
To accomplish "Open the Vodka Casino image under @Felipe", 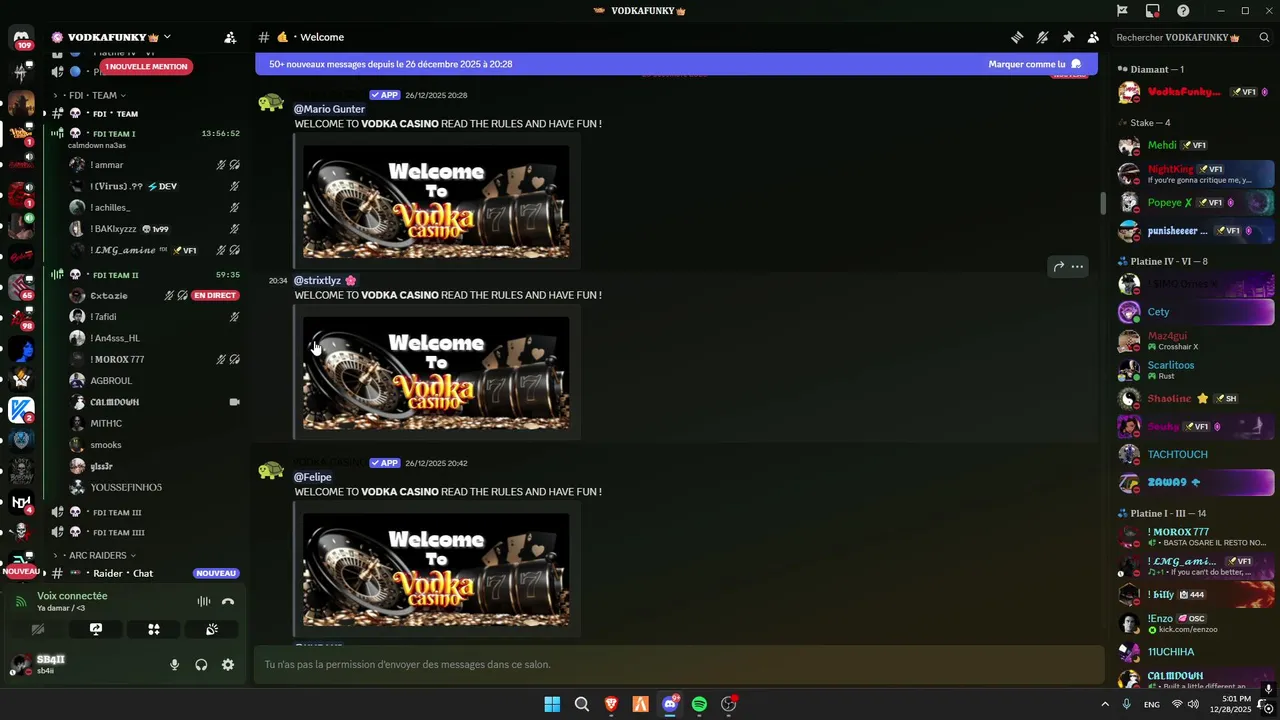I will tap(436, 570).
